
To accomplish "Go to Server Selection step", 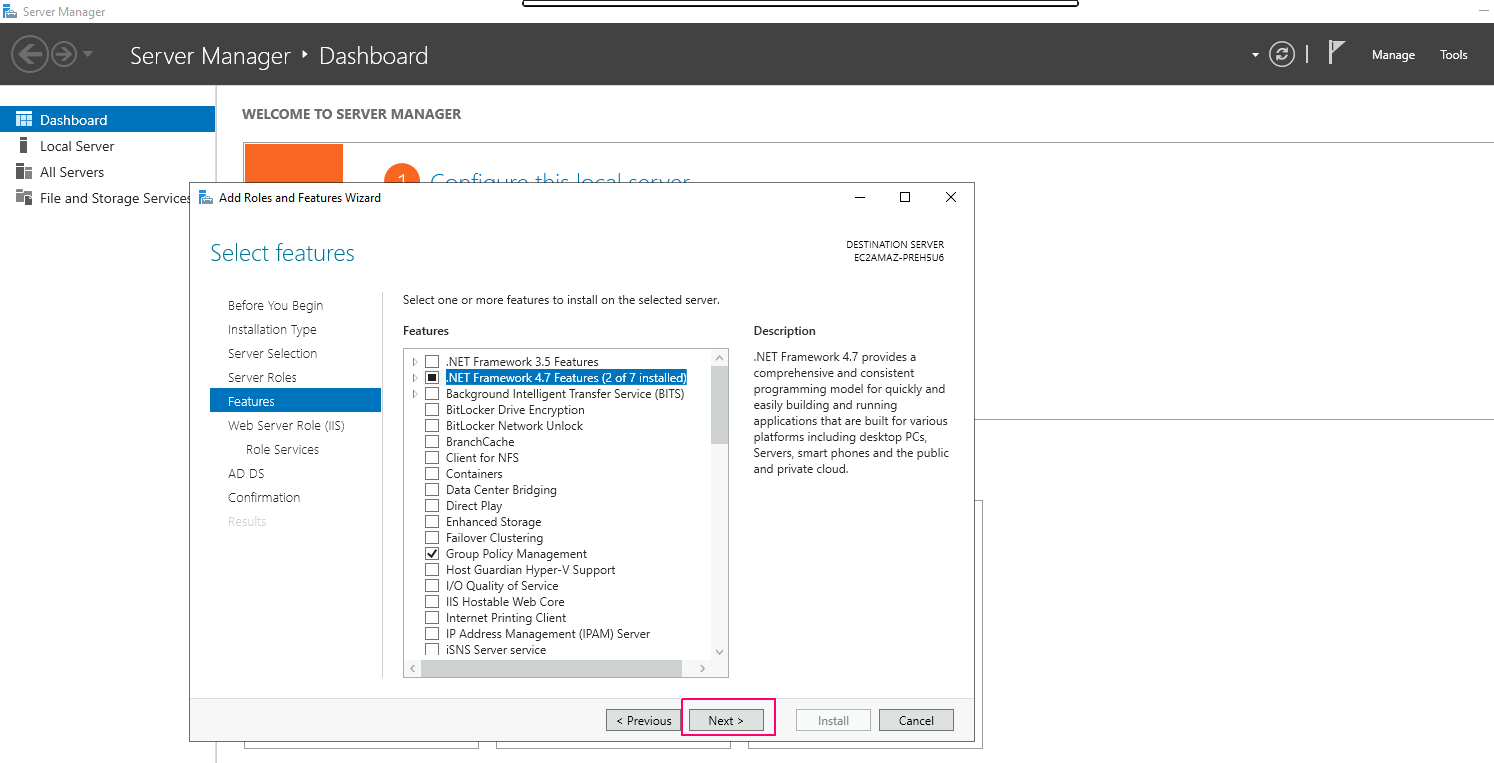I will click(x=272, y=353).
